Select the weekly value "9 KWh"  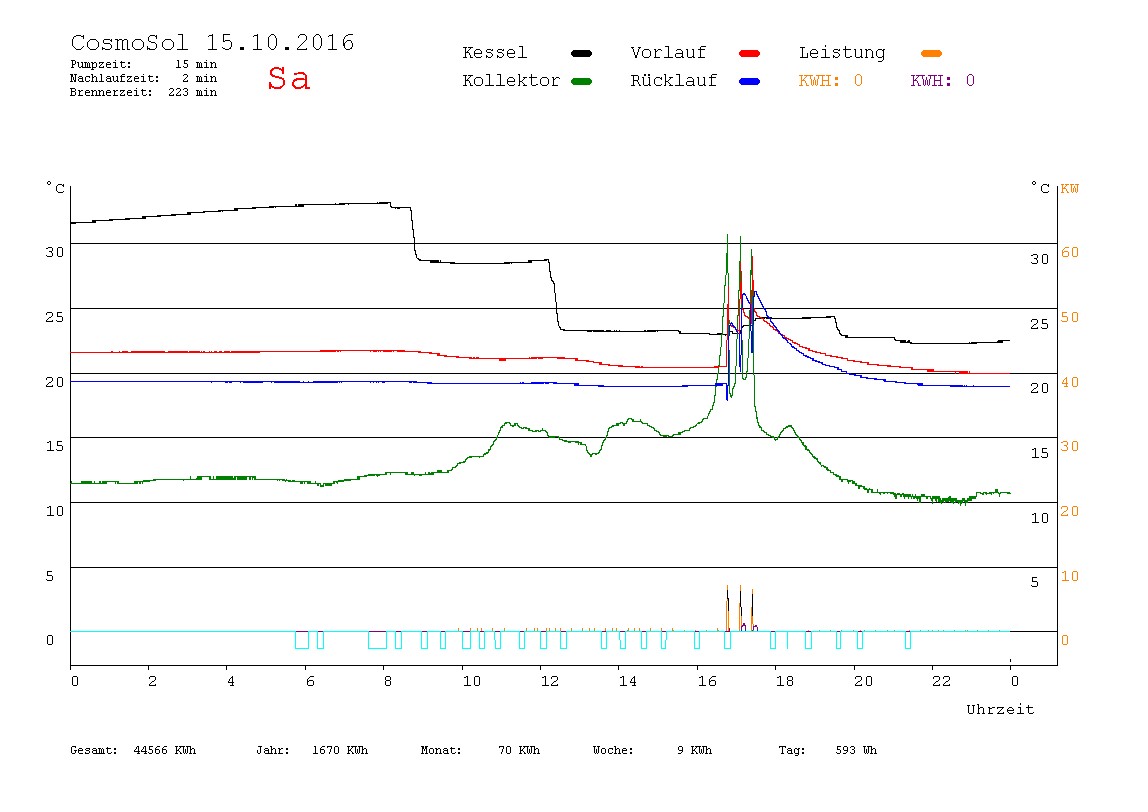pos(694,750)
